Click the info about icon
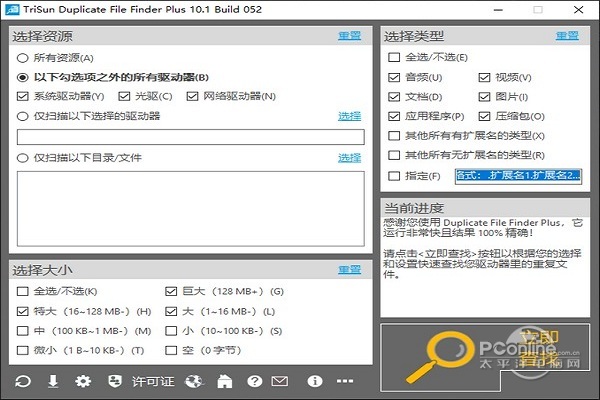The height and width of the screenshot is (400, 600). [x=315, y=381]
